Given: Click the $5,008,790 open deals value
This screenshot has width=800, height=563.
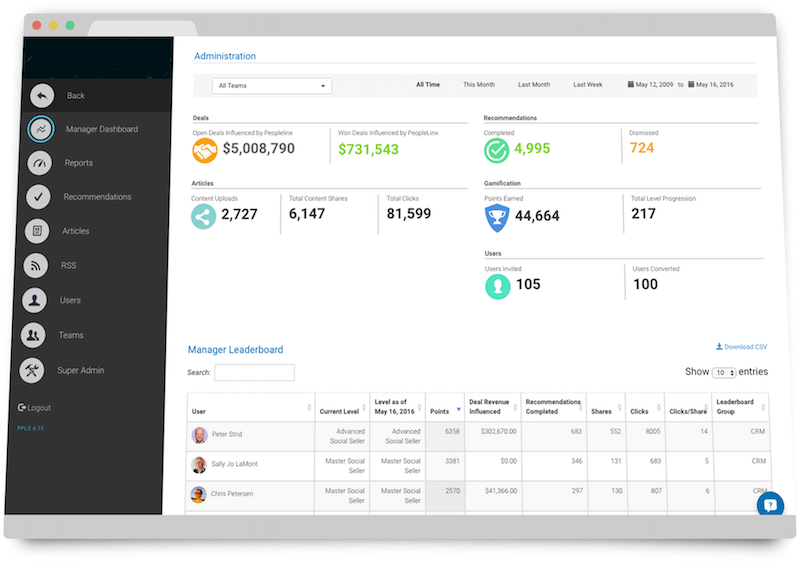Looking at the screenshot, I should pos(259,149).
